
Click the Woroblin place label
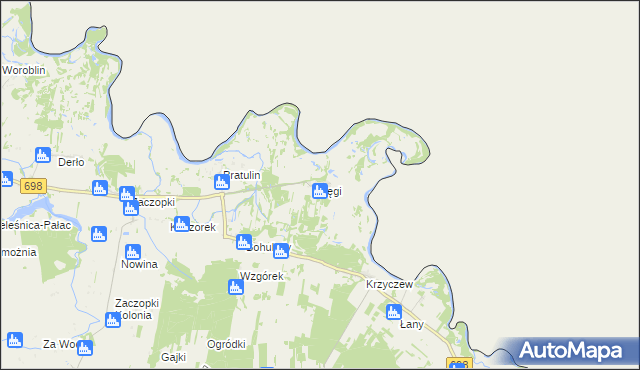(x=24, y=70)
